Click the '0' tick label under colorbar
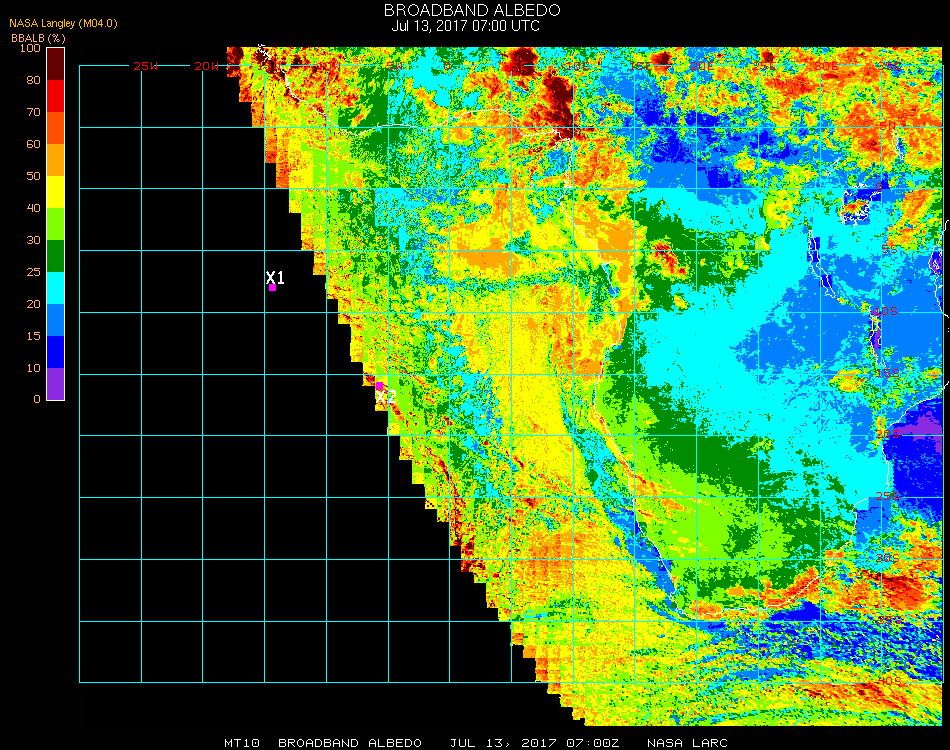Image resolution: width=950 pixels, height=750 pixels. click(37, 399)
